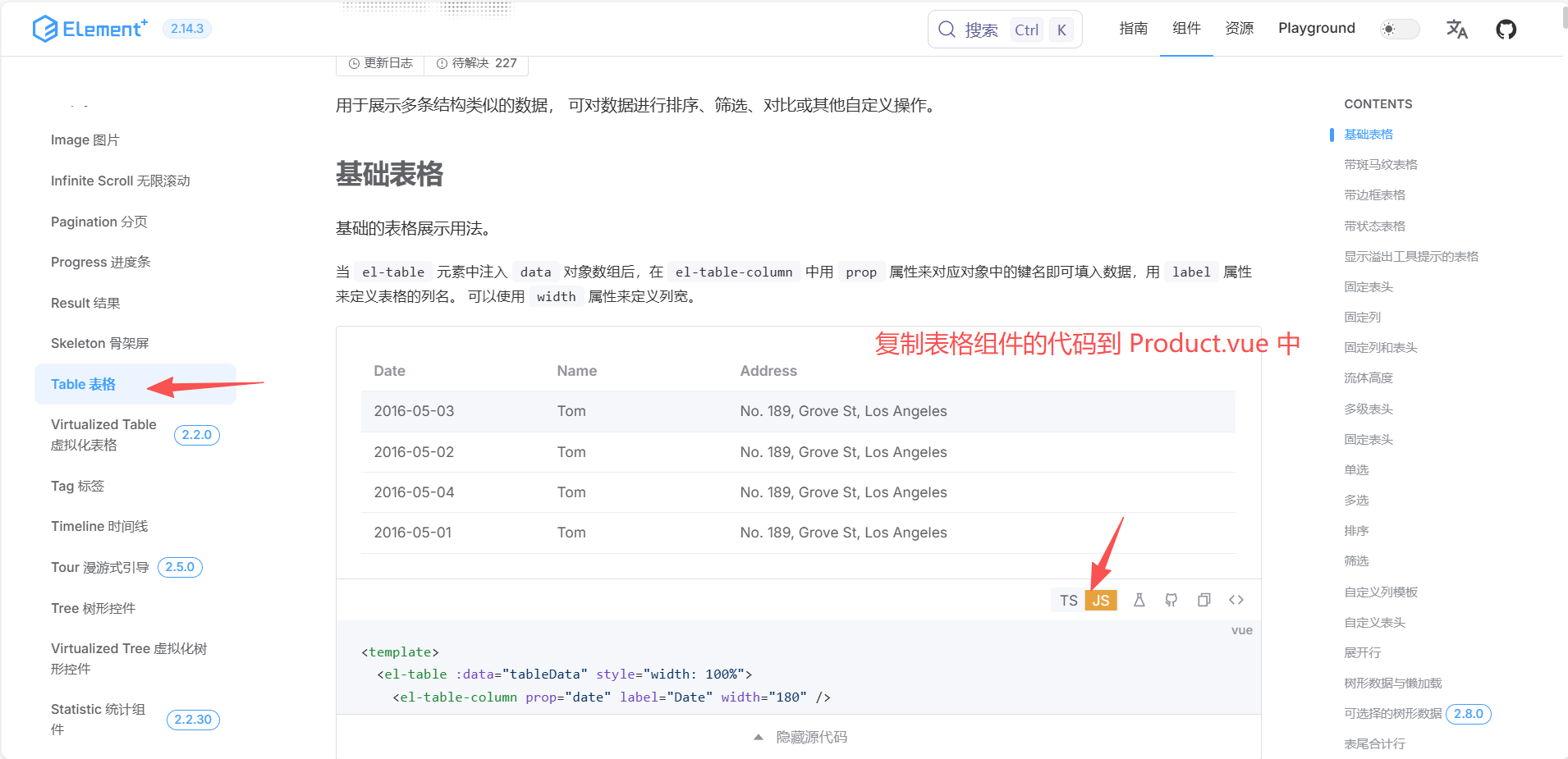Click the Date column header
1568x759 pixels.
click(389, 371)
